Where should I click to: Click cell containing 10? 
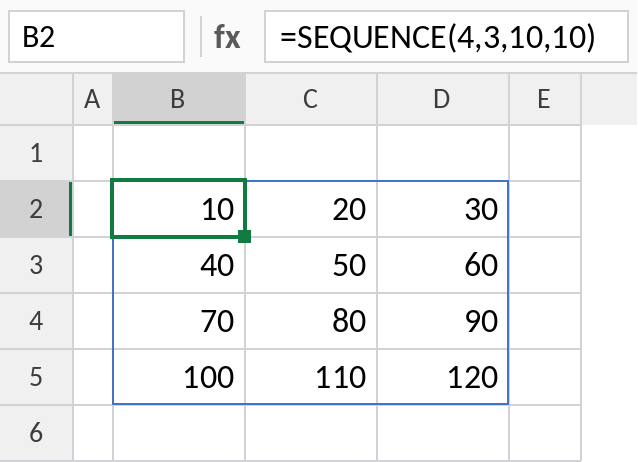179,209
